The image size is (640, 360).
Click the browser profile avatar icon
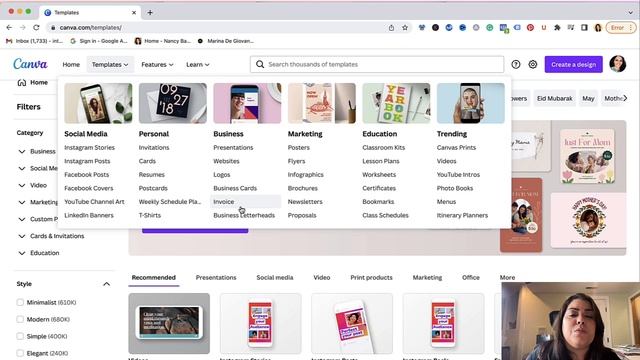coord(598,28)
